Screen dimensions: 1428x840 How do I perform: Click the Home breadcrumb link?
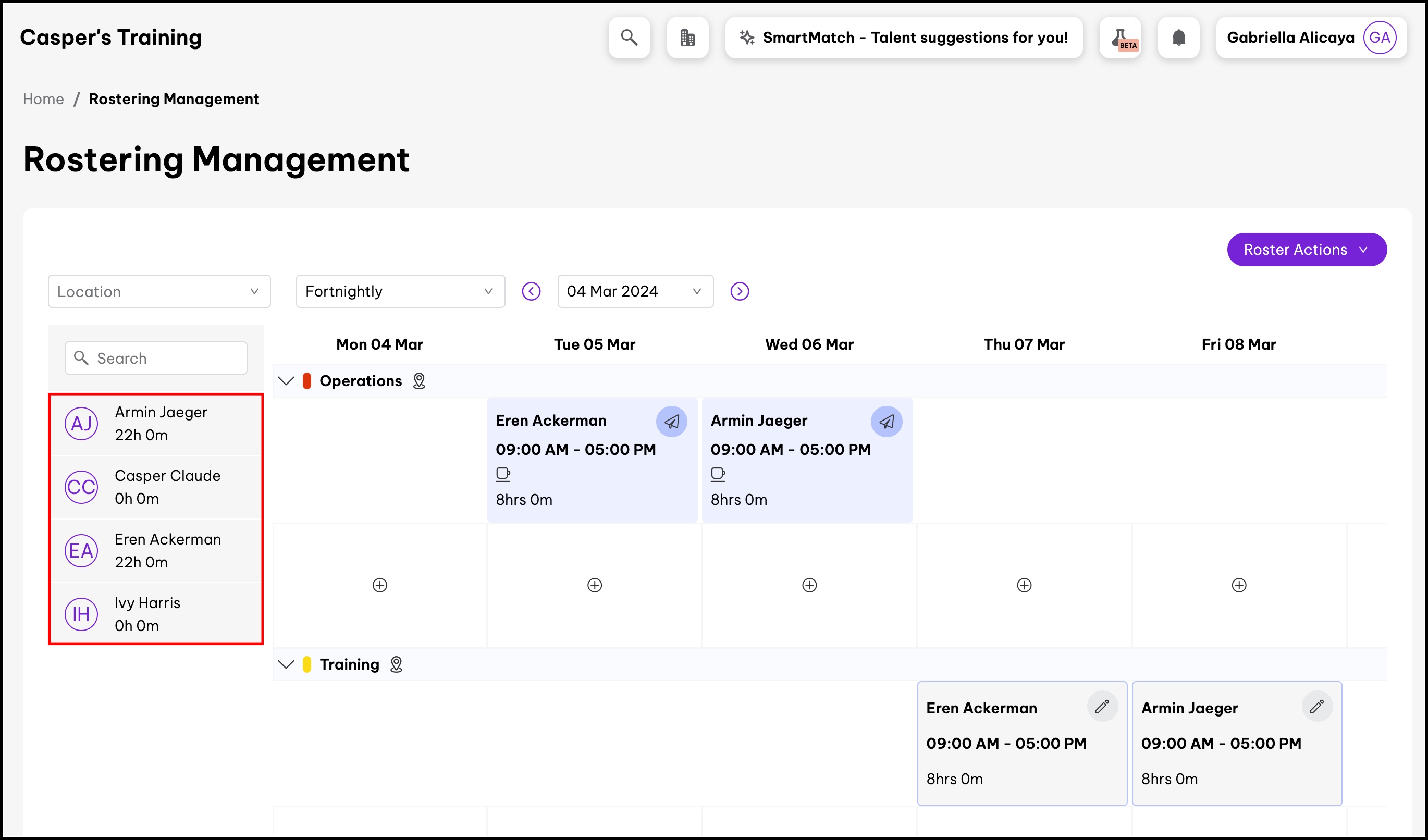pos(43,99)
